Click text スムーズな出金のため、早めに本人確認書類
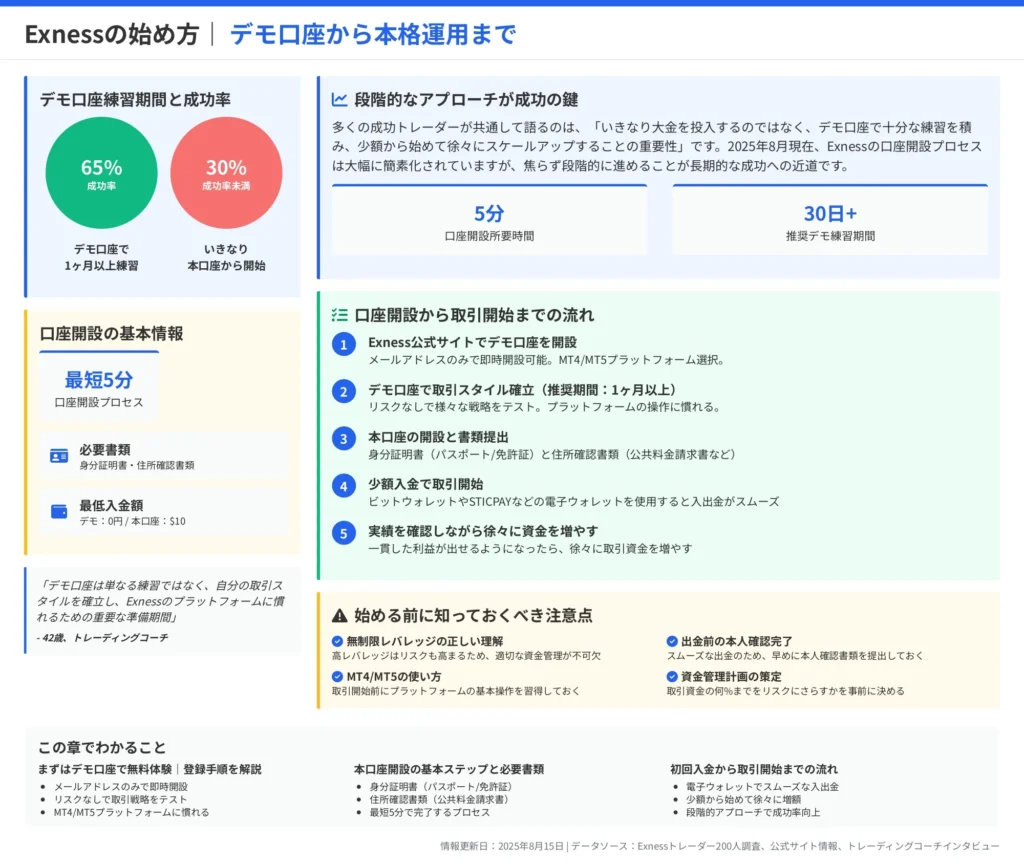1024x865 pixels. pyautogui.click(x=795, y=655)
